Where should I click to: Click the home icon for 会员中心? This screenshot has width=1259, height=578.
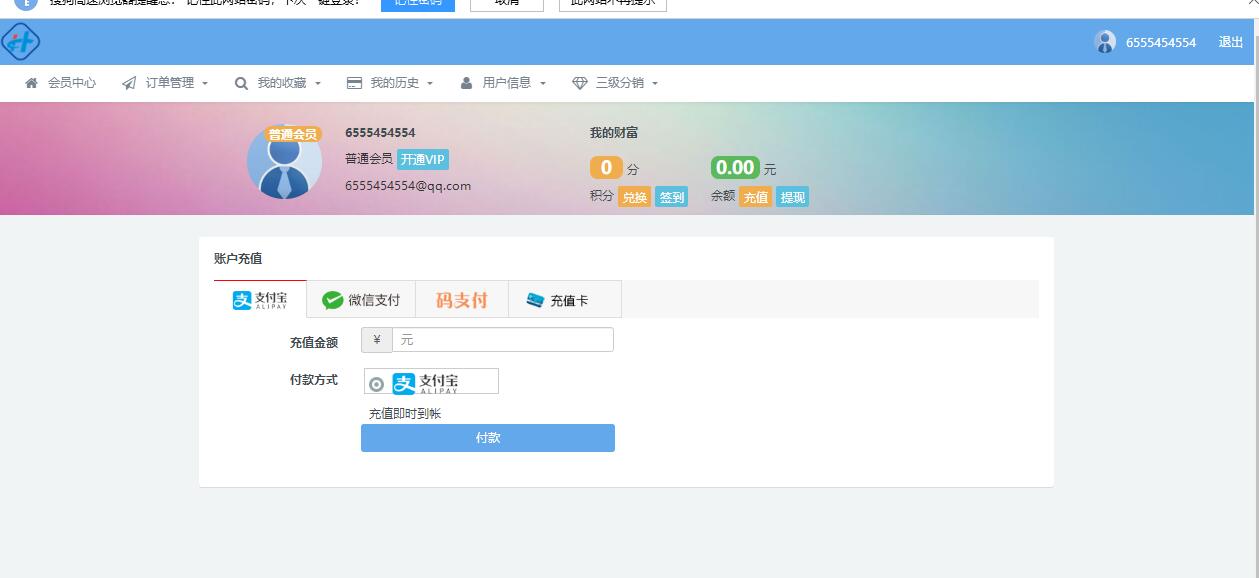(x=32, y=83)
